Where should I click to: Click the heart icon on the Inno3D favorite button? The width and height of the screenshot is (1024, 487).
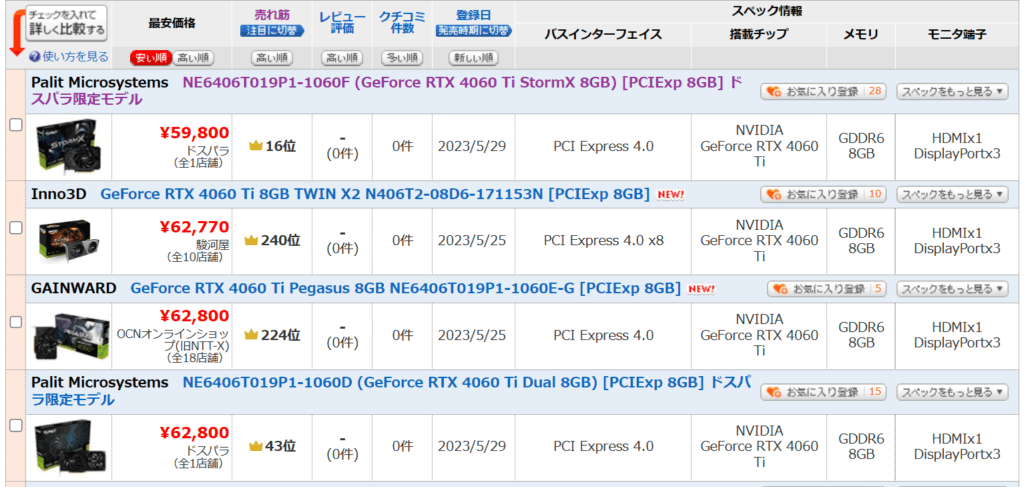click(774, 194)
